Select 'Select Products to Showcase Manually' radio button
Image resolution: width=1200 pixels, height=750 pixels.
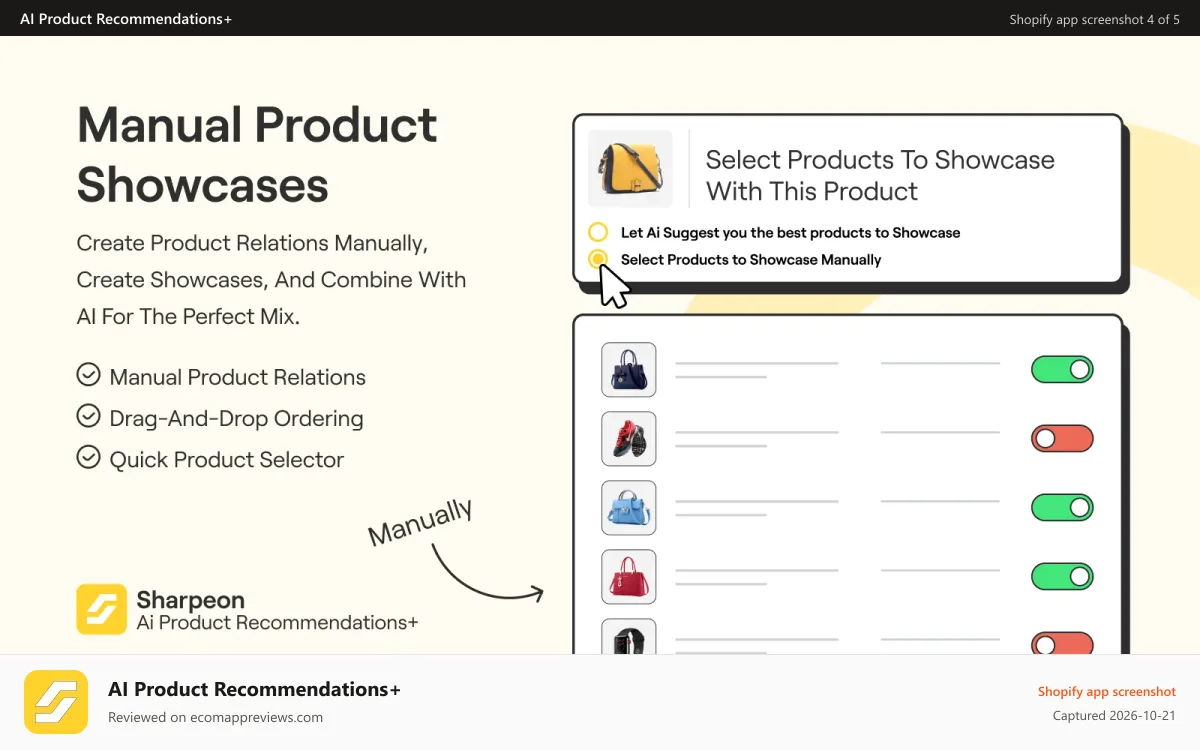coord(598,259)
